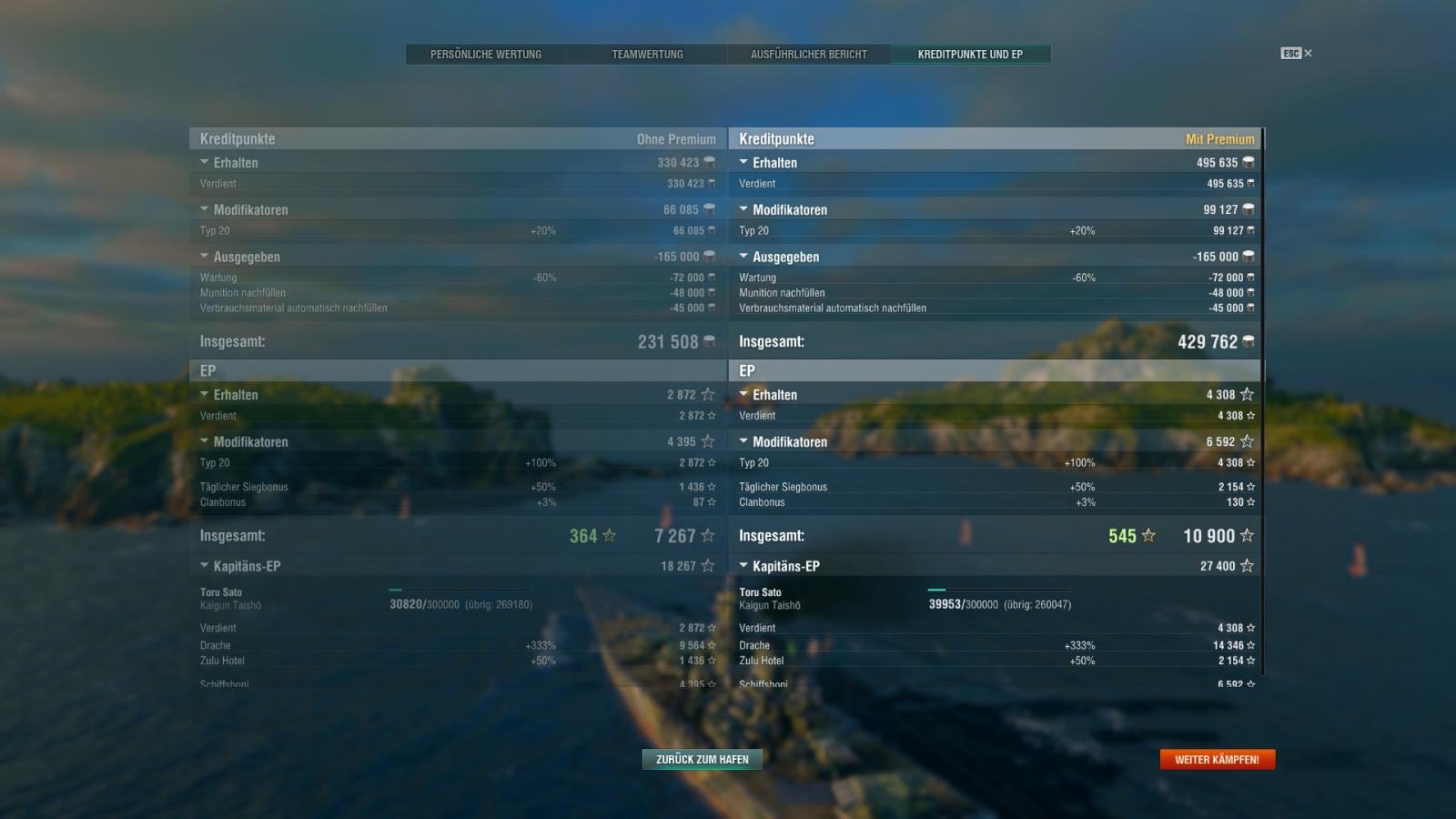Click the star icon next to 27 400 Kapitäns-EP
This screenshot has height=819, width=1456.
point(1247,566)
